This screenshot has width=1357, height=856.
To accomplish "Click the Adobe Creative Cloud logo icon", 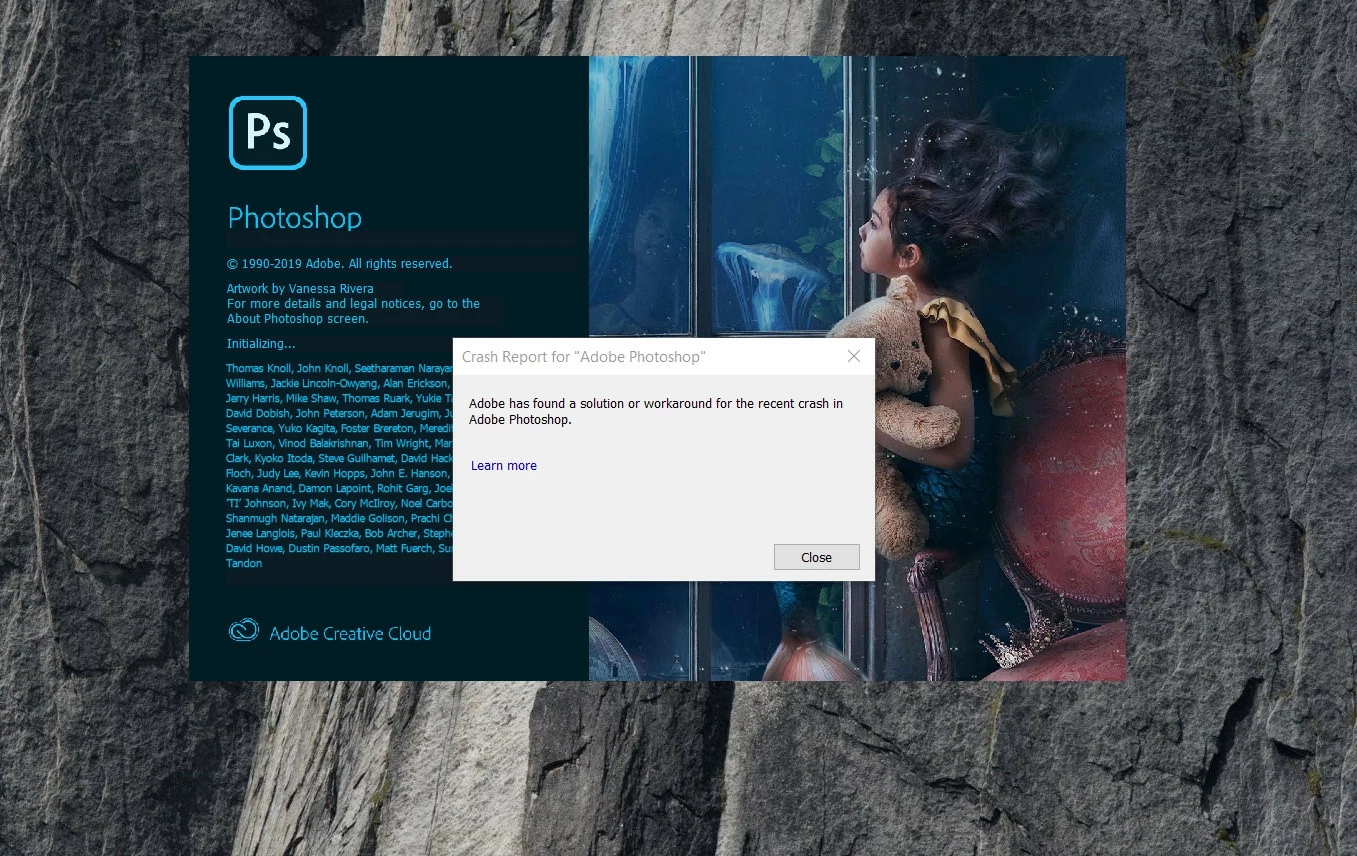I will click(244, 631).
